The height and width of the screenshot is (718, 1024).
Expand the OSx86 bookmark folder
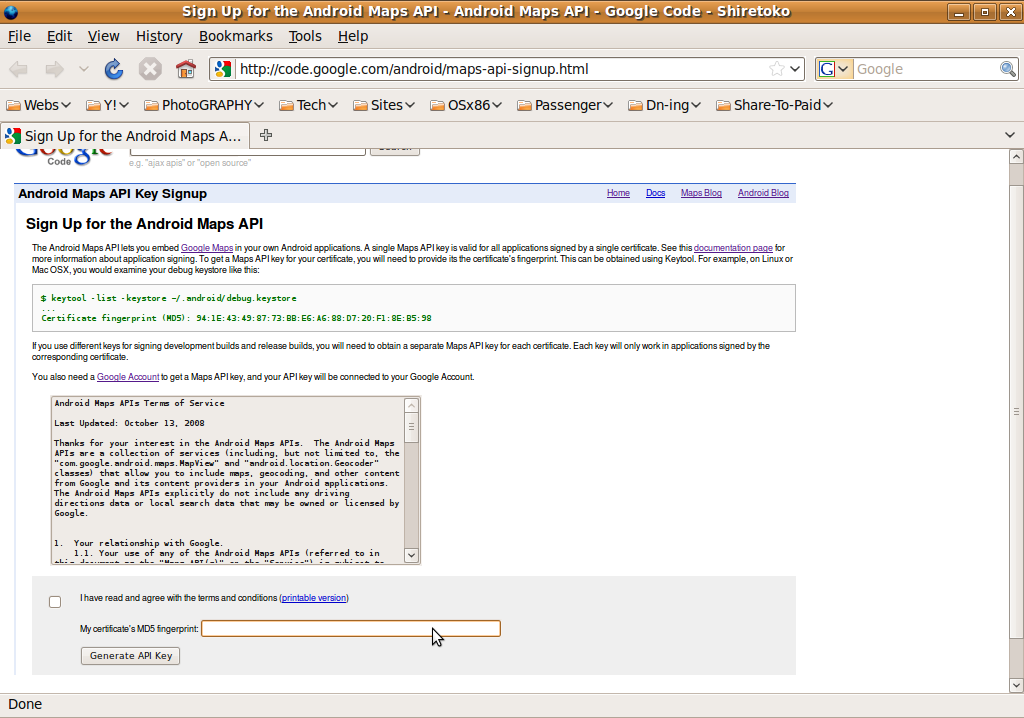coord(466,105)
